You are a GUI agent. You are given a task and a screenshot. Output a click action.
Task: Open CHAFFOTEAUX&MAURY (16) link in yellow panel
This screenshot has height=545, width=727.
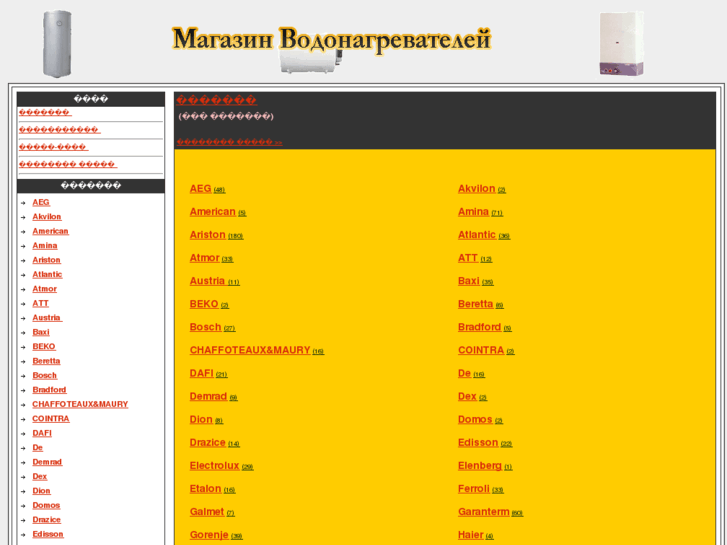(257, 350)
